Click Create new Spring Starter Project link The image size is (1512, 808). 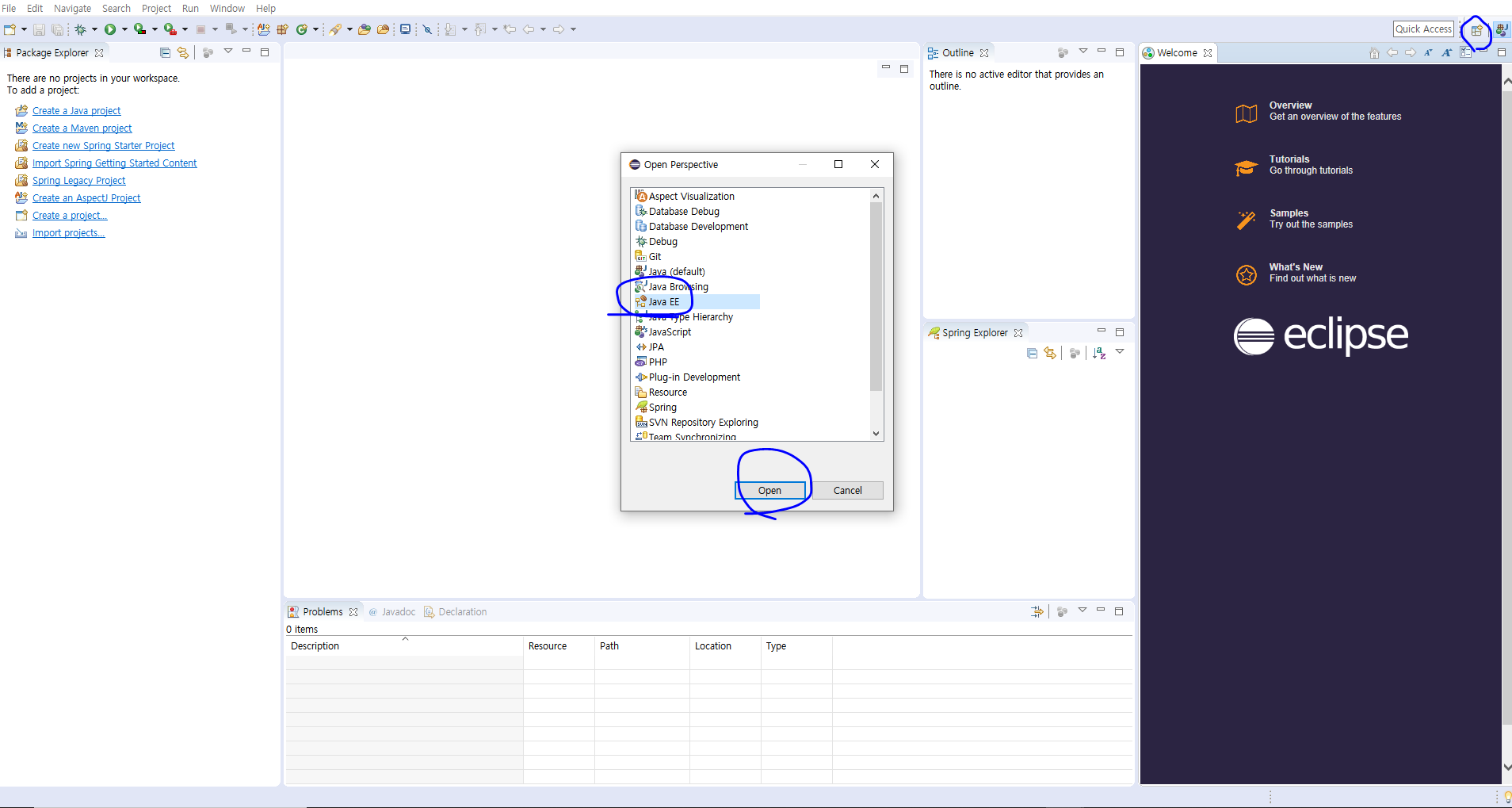103,146
